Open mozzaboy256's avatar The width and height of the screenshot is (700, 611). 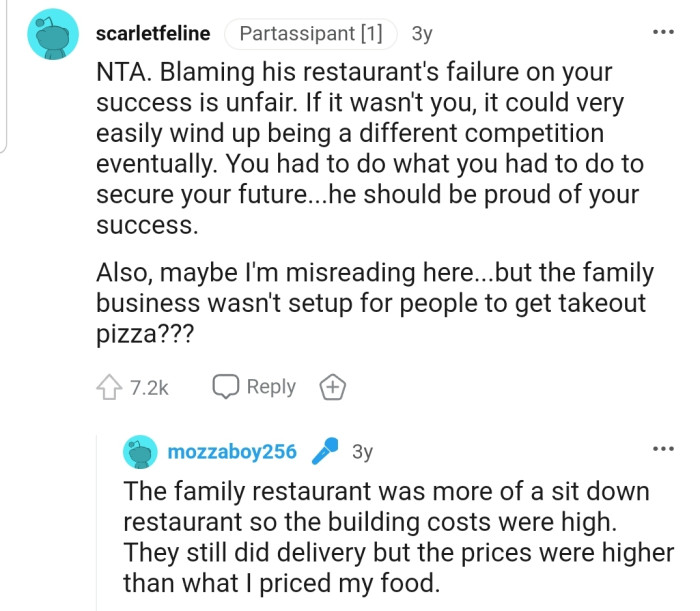point(141,452)
